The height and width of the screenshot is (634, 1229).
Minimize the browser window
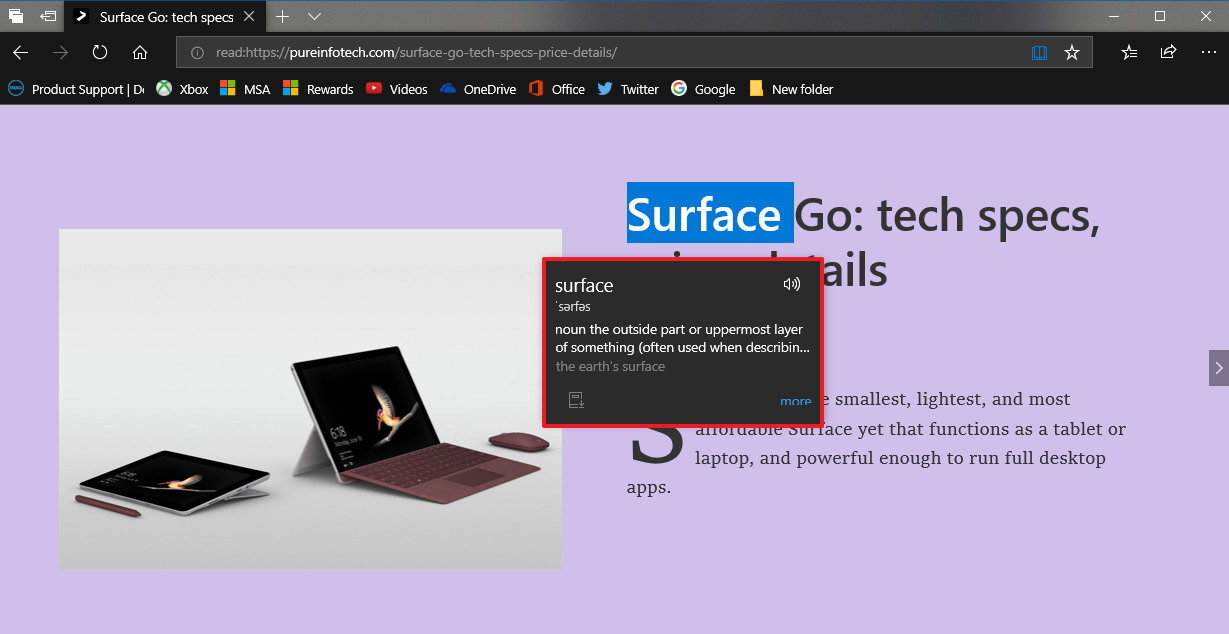pos(1114,16)
